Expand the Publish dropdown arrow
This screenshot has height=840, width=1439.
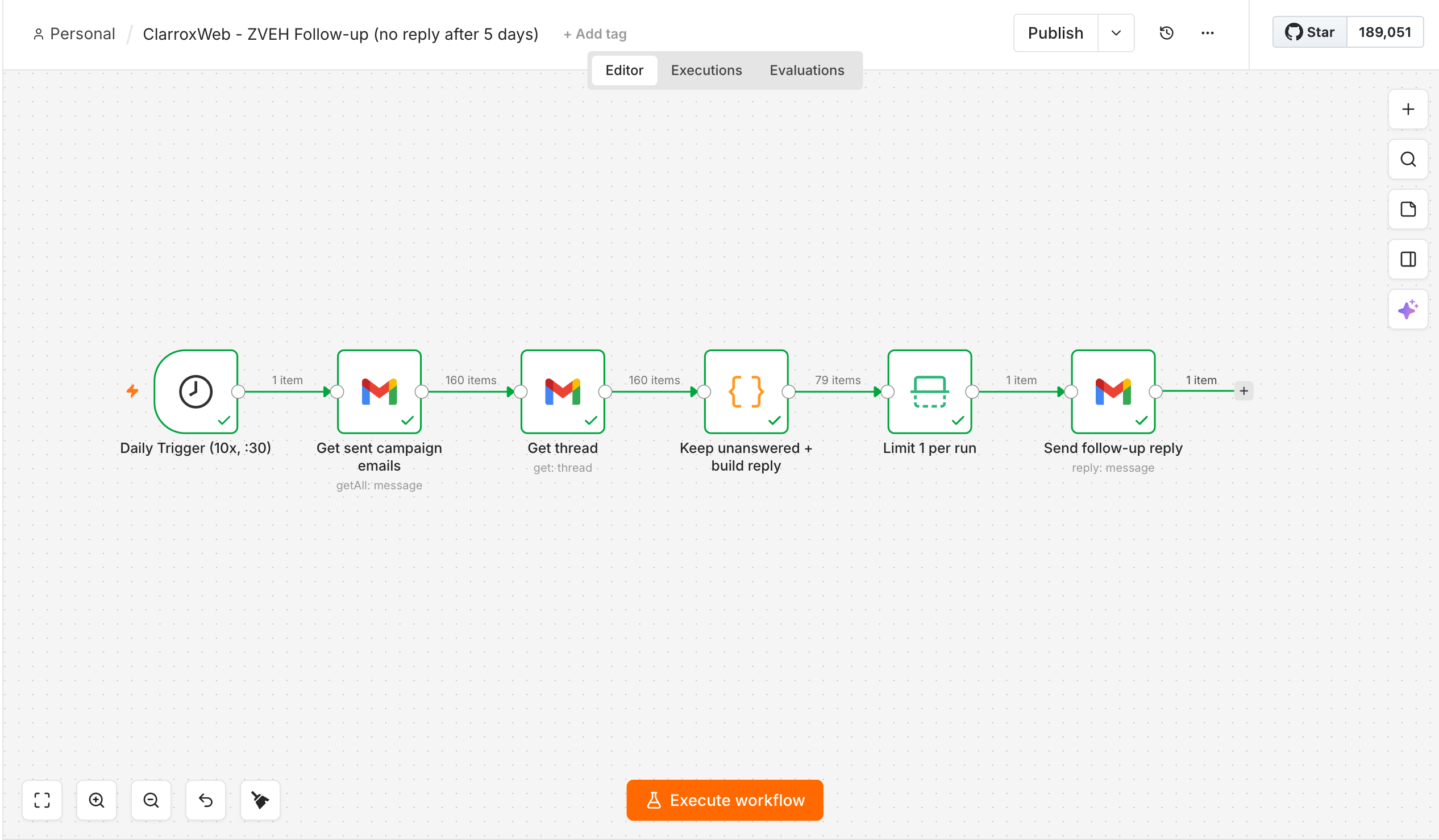click(x=1116, y=33)
